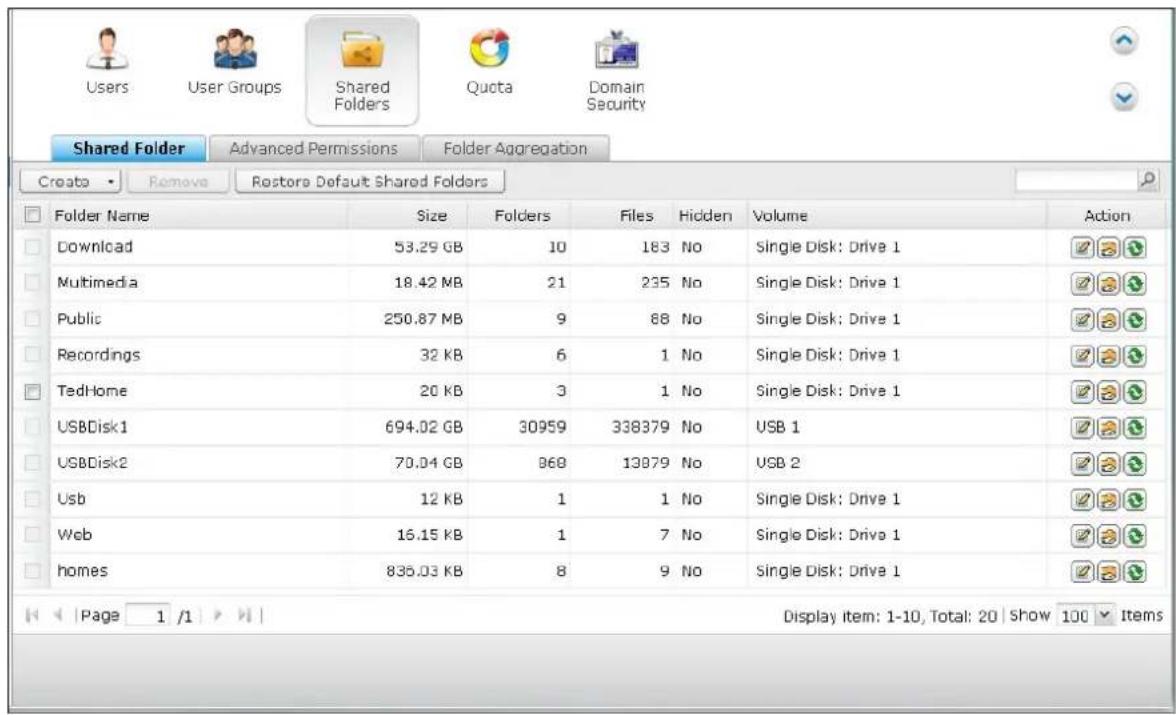Open access permissions for Download folder
1176x715 pixels.
tap(1108, 248)
